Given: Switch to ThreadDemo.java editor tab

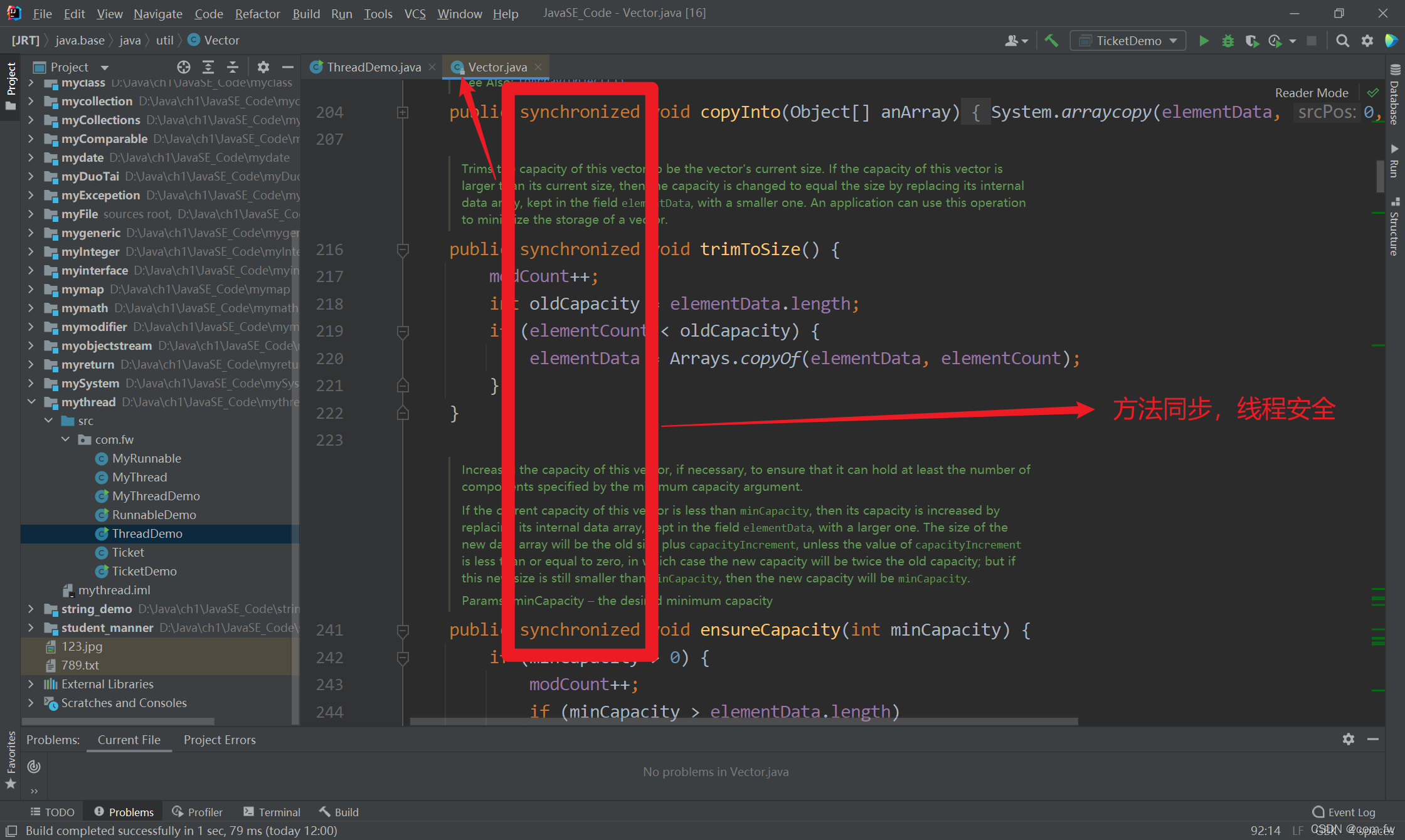Looking at the screenshot, I should (x=373, y=67).
